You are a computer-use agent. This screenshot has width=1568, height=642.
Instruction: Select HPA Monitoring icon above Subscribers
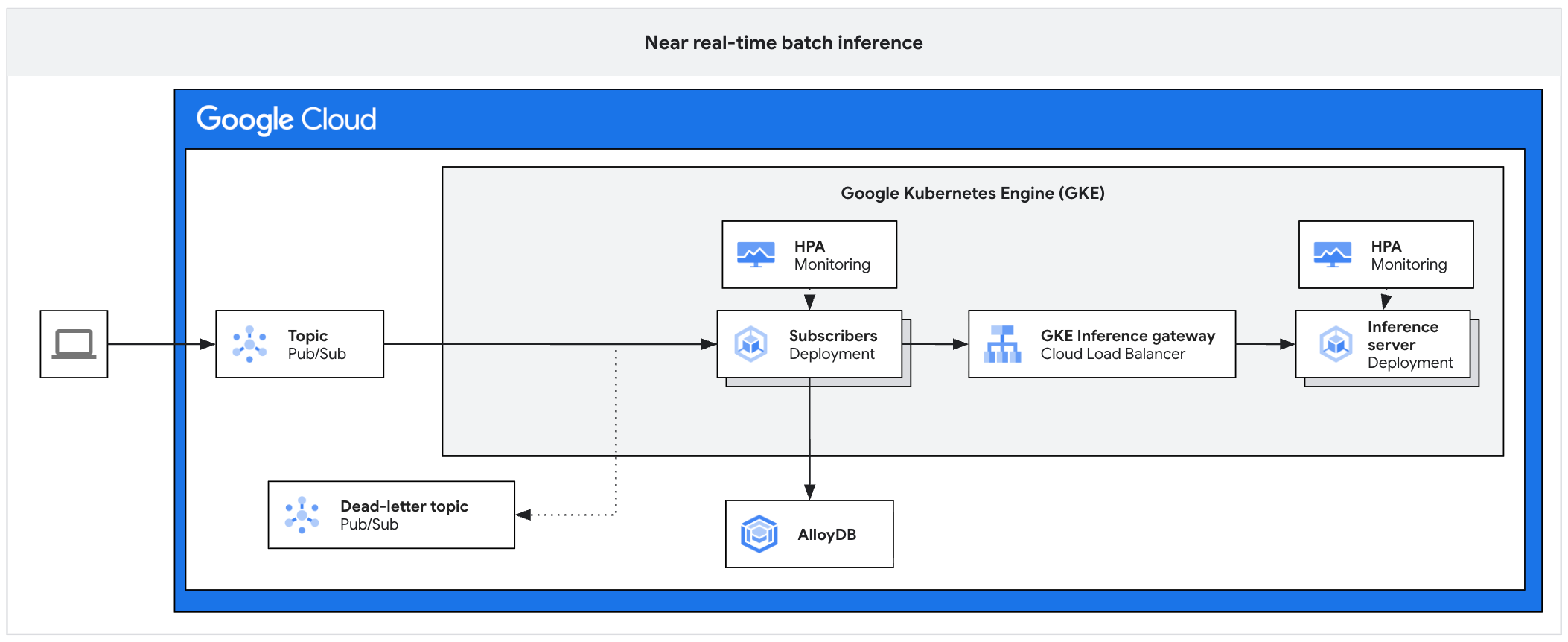click(756, 255)
